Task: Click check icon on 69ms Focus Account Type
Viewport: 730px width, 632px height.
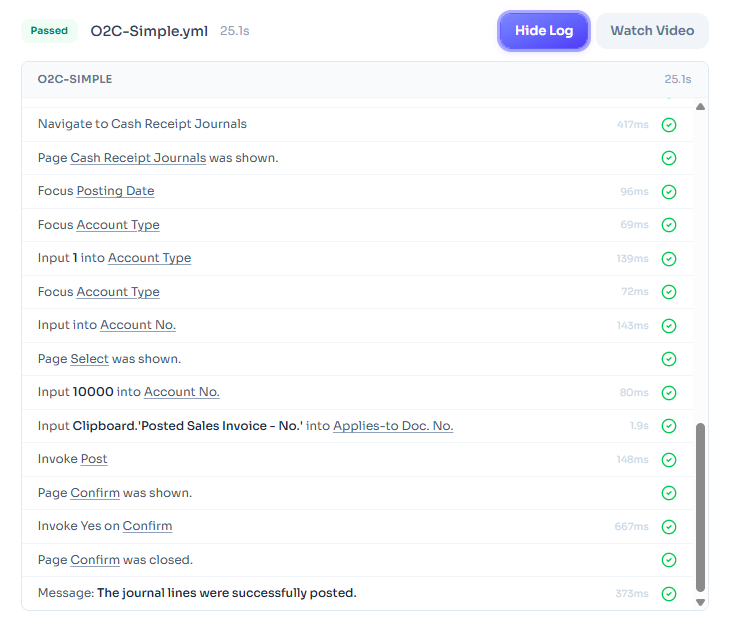Action: click(669, 225)
